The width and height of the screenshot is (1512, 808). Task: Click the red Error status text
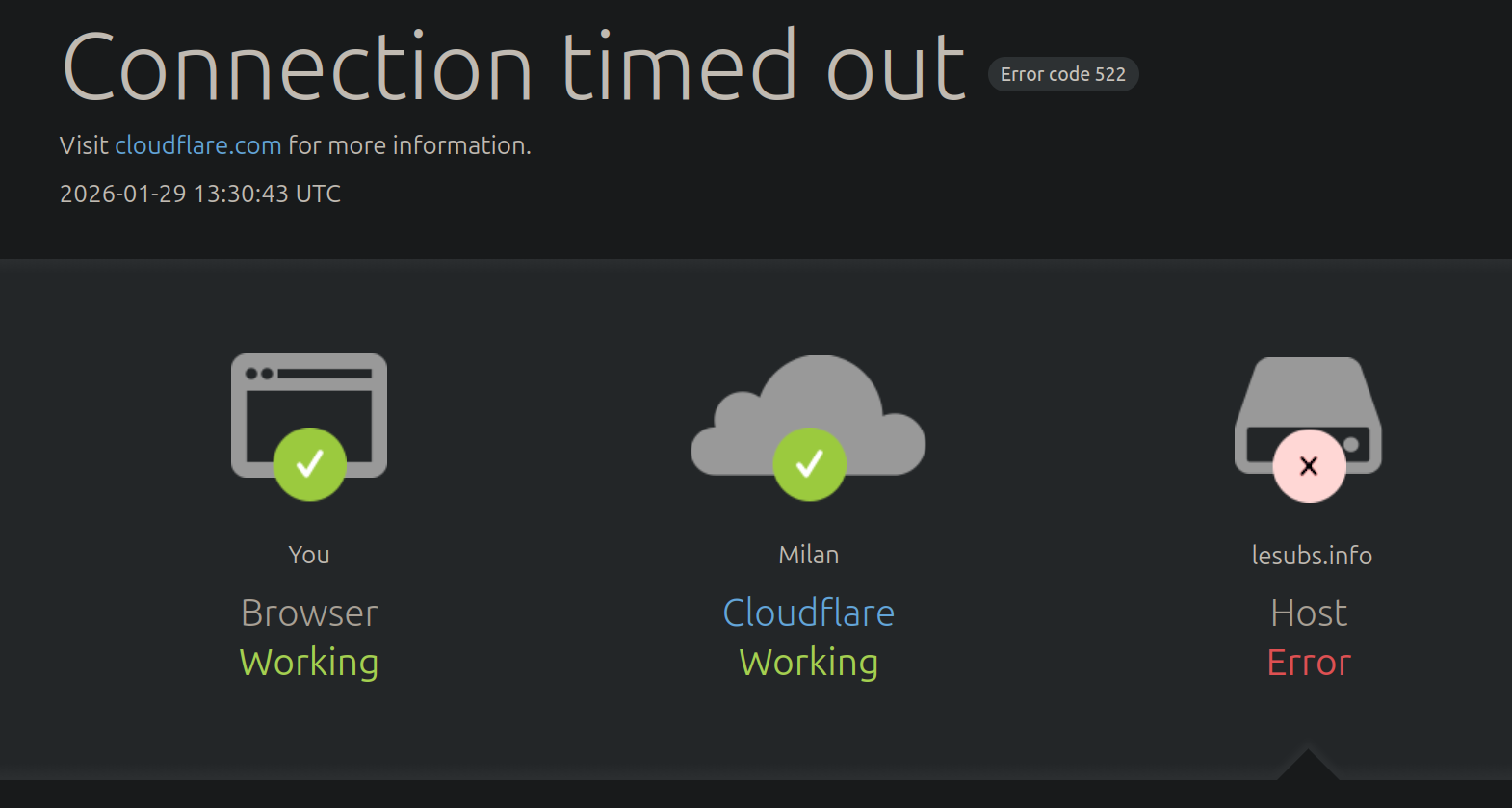pos(1308,663)
